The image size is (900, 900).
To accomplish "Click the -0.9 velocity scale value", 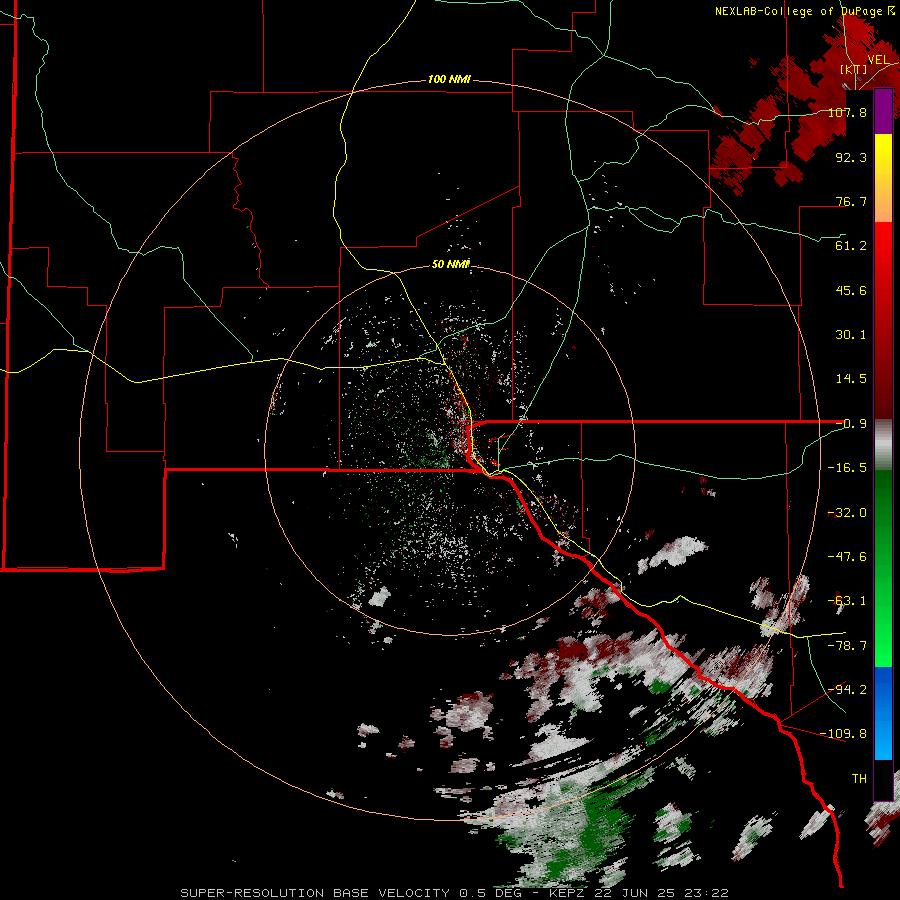I will click(851, 424).
